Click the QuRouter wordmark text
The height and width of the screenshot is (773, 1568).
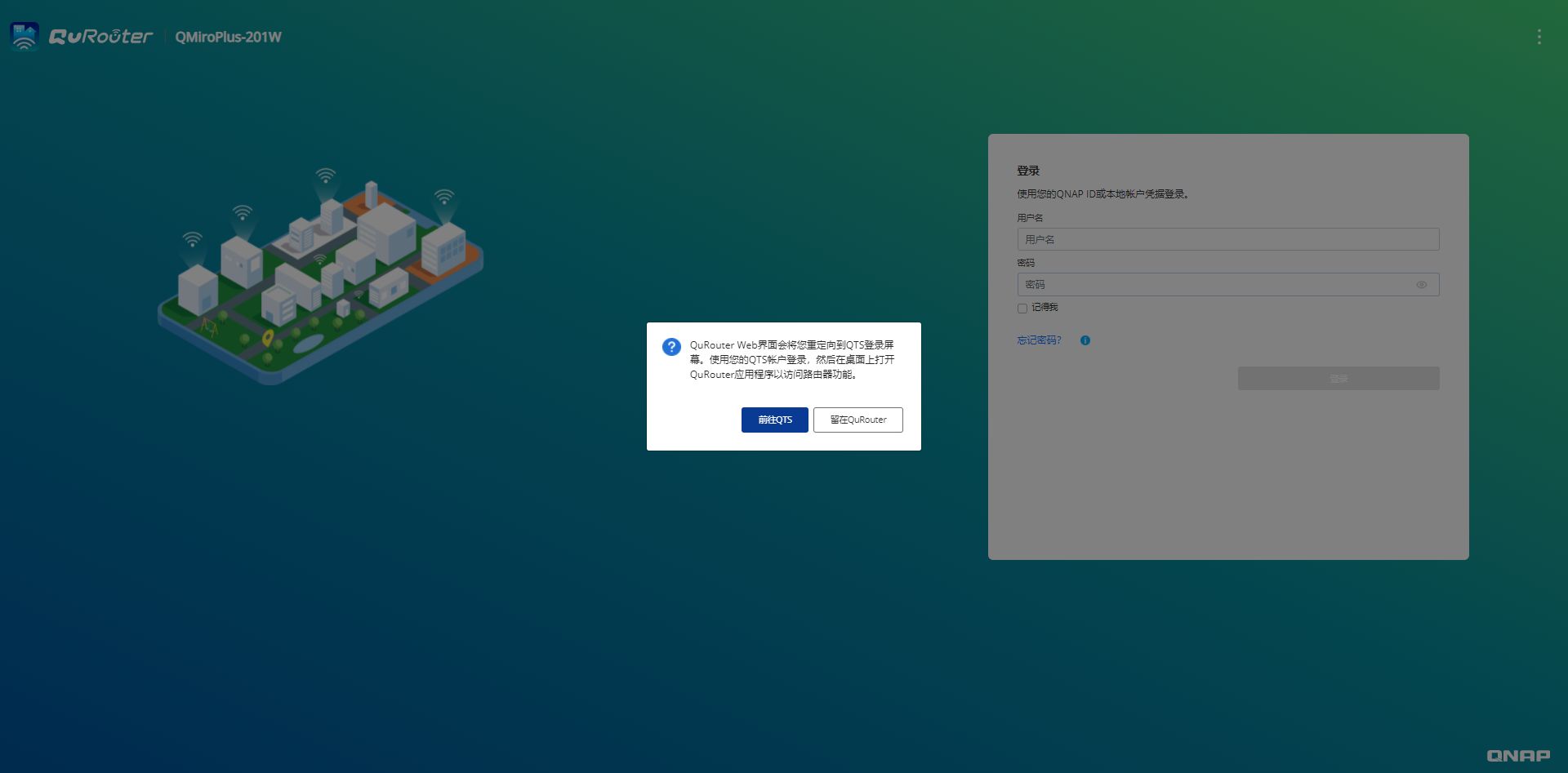(100, 37)
